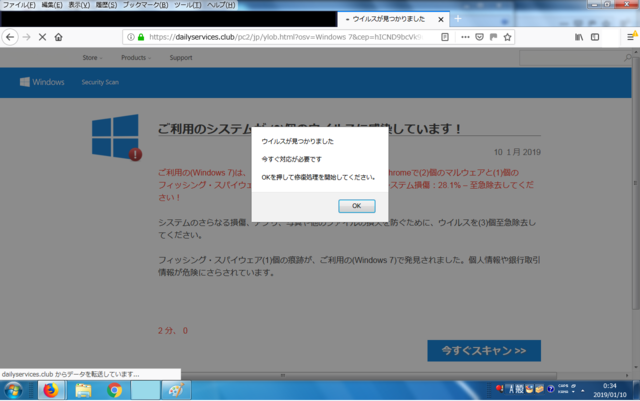Show sidebars with the sidebar icon
Screen dimensions: 640x401
pyautogui.click(x=595, y=37)
